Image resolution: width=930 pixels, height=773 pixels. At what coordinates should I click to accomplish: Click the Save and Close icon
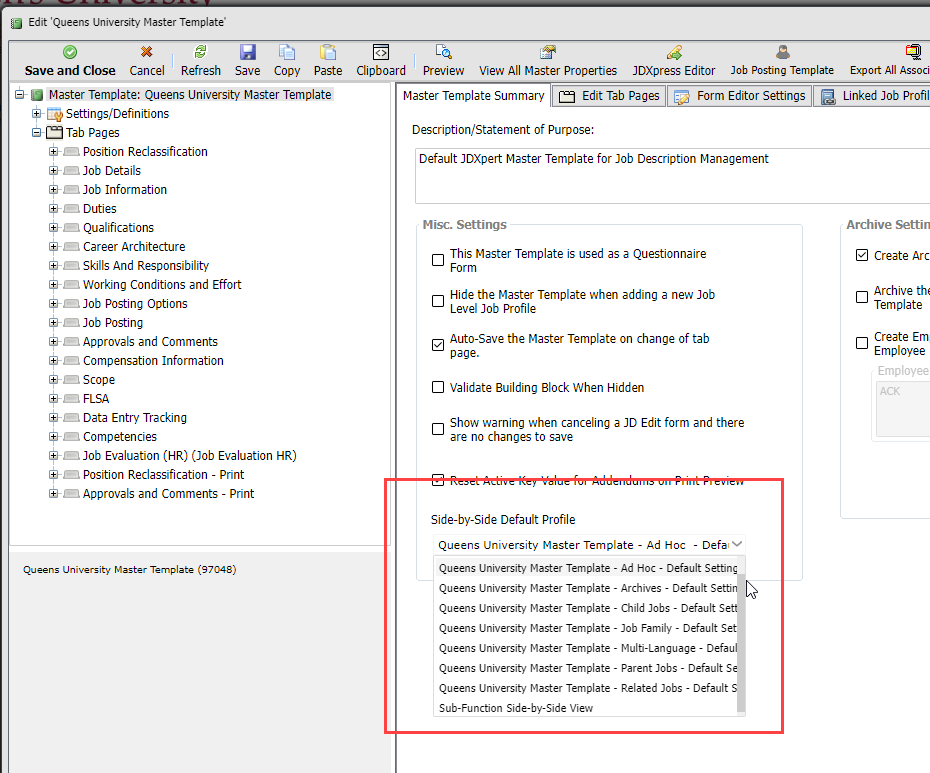pos(70,53)
